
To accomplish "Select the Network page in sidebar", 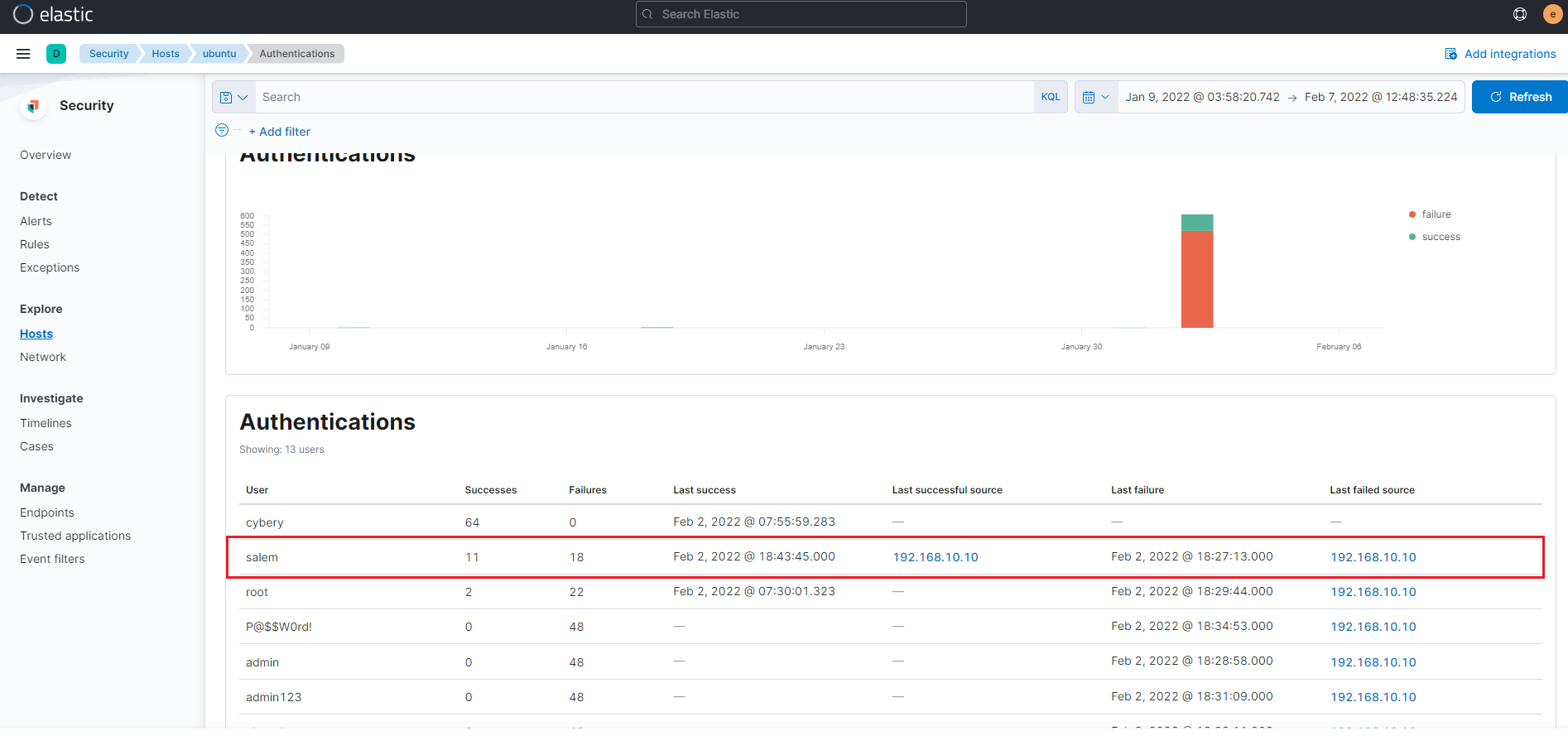I will click(x=43, y=357).
